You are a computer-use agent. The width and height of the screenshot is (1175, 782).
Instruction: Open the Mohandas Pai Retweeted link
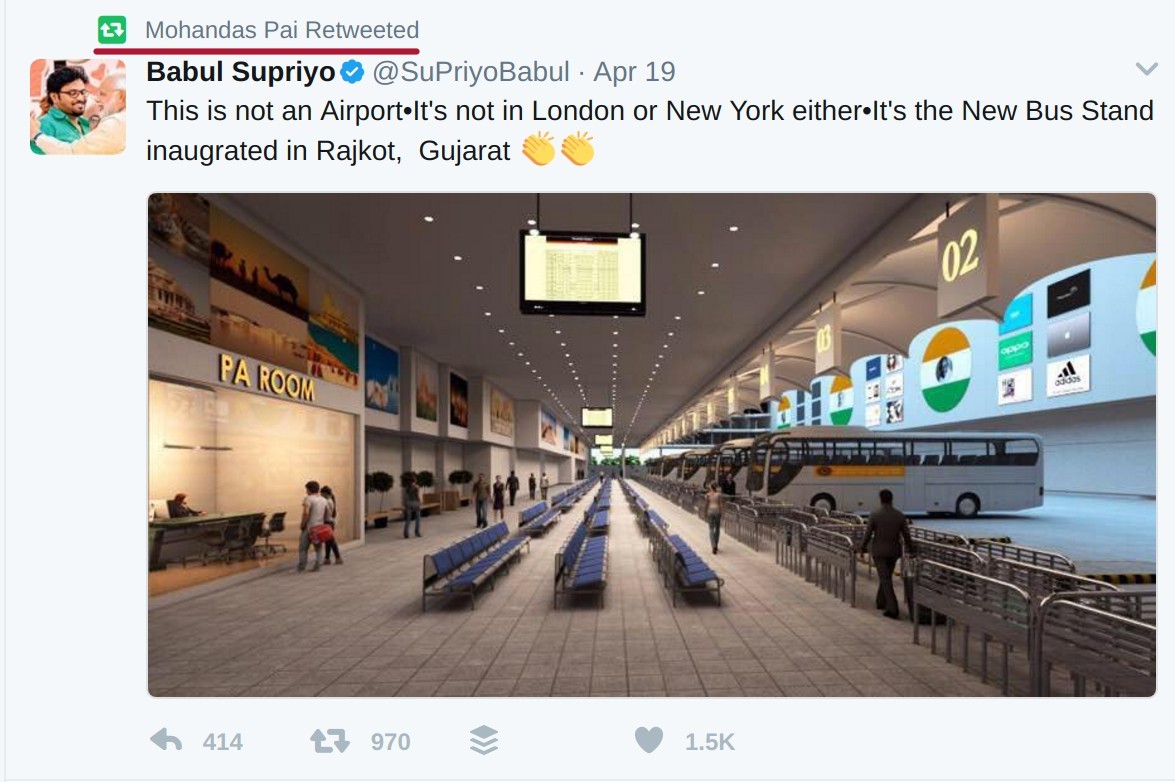pos(281,30)
